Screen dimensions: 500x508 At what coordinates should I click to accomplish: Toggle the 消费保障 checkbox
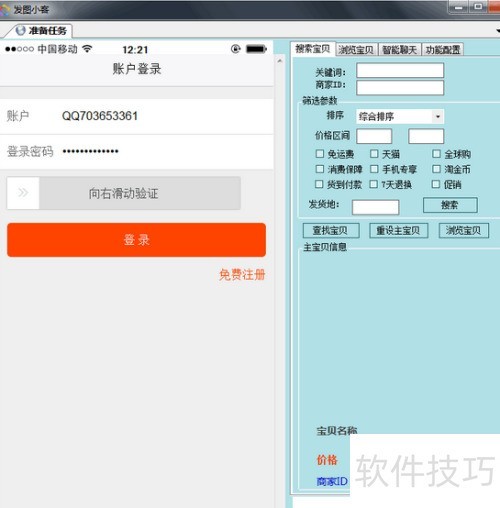[x=320, y=169]
